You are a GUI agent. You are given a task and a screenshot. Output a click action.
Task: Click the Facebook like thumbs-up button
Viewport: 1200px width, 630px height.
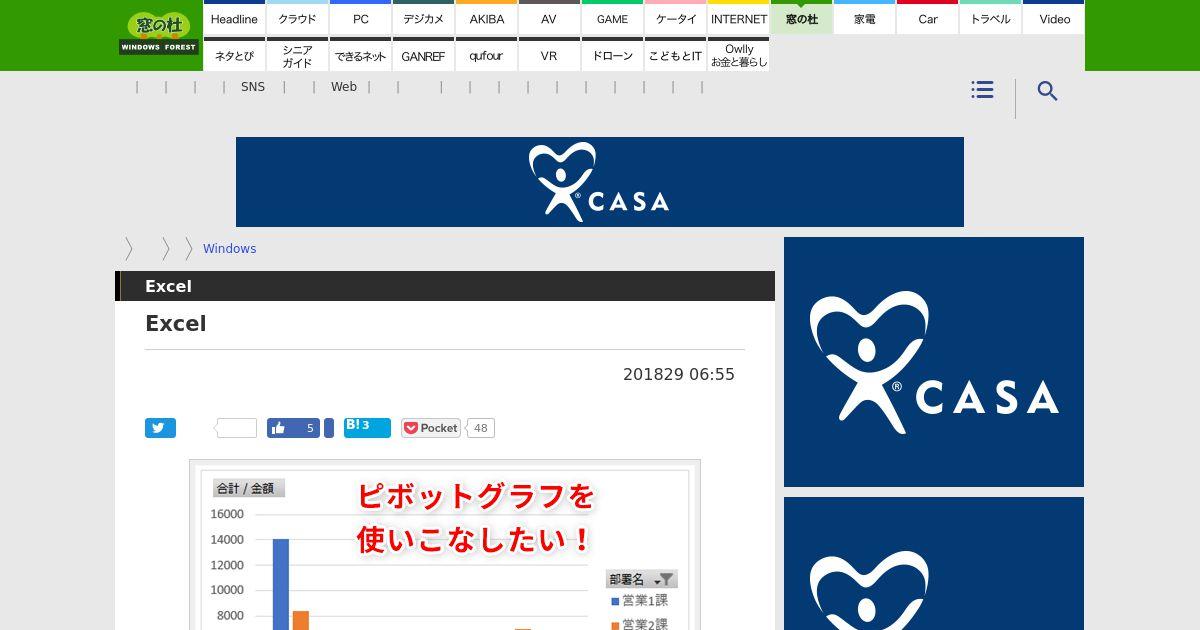293,428
